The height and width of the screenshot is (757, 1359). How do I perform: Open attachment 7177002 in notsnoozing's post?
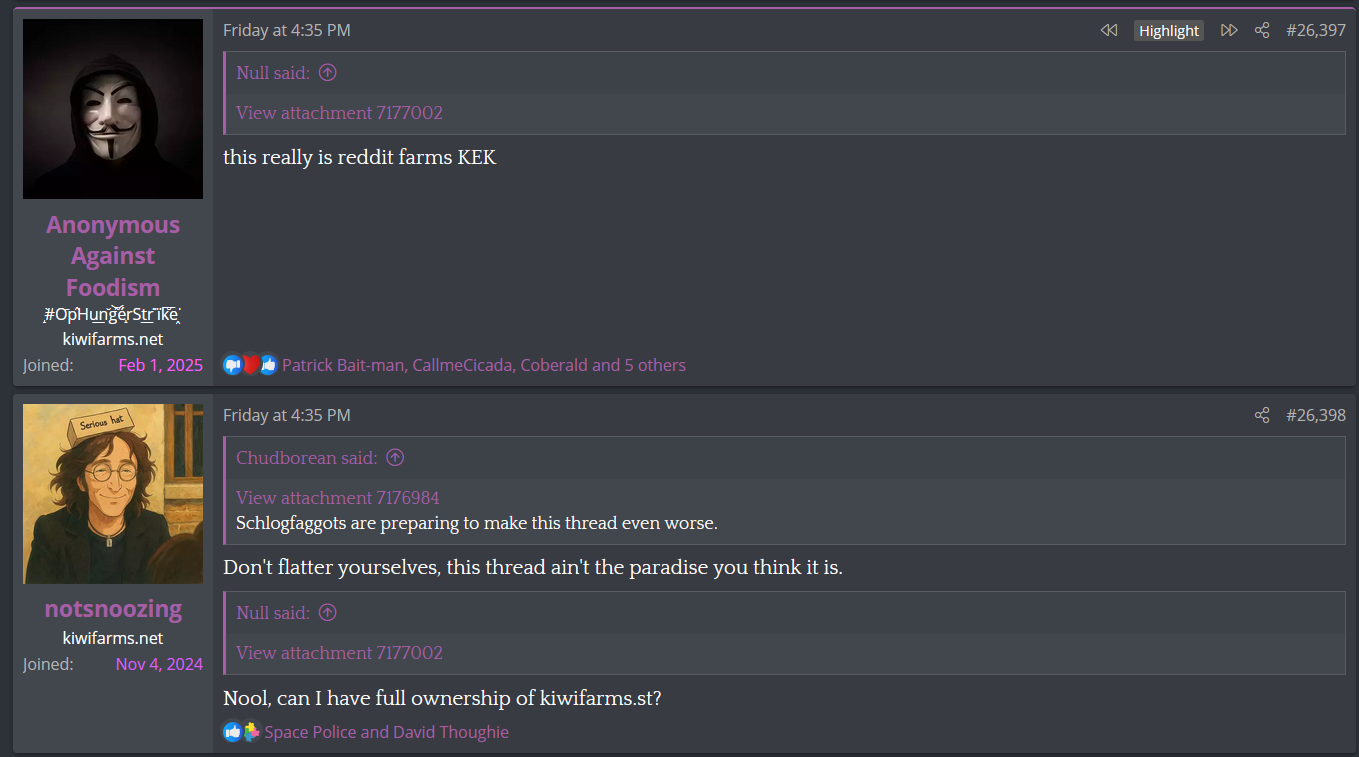pos(339,653)
